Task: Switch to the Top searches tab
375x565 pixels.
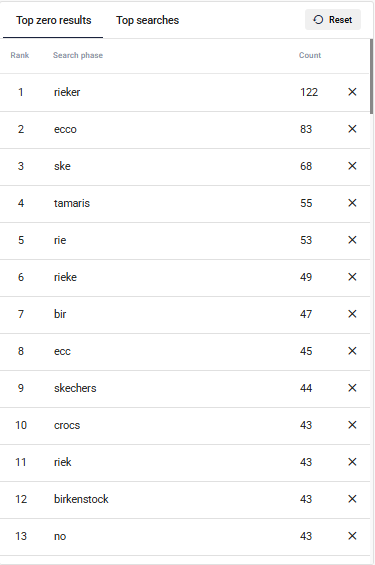Action: [147, 20]
